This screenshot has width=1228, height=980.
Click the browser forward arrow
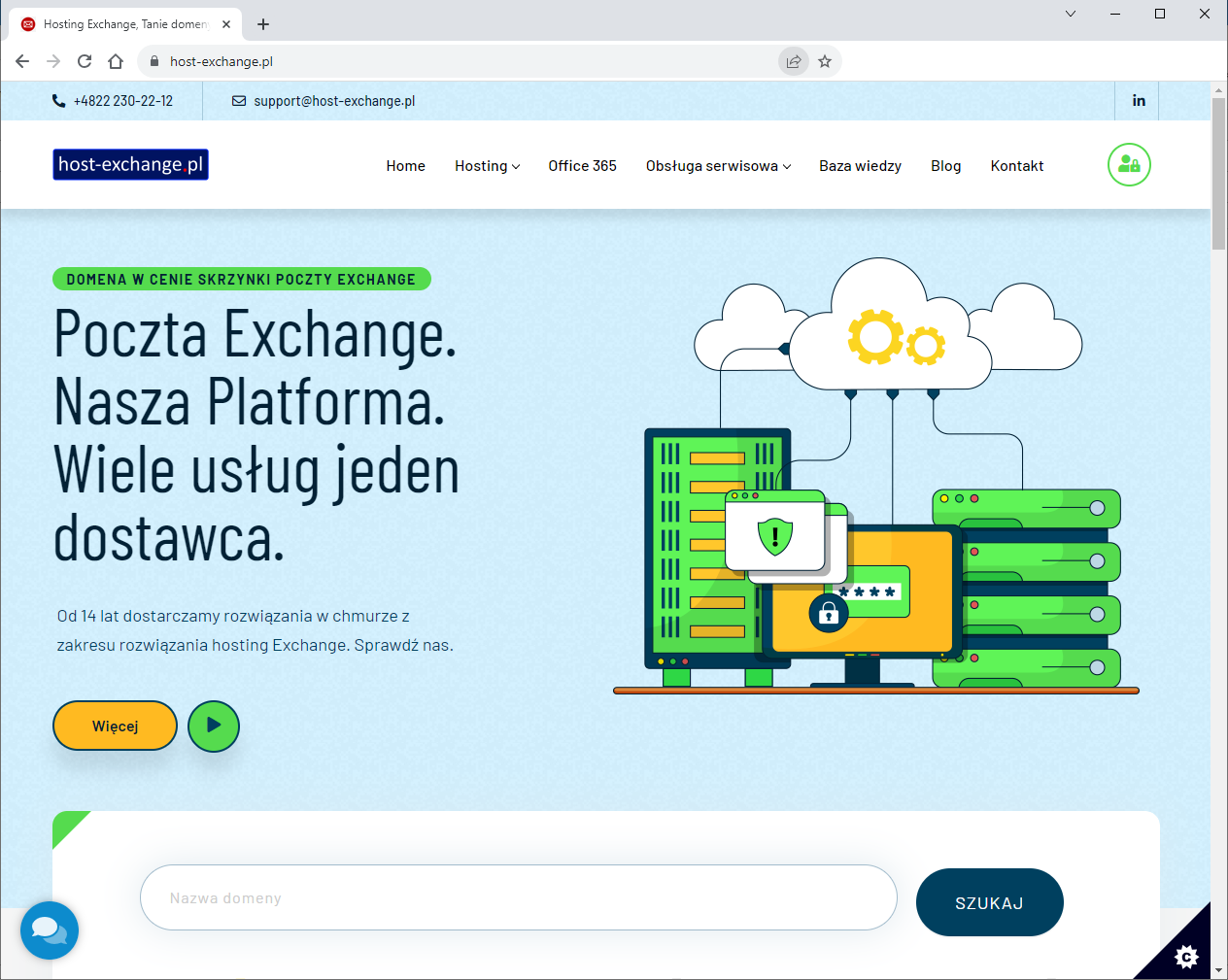[x=53, y=61]
